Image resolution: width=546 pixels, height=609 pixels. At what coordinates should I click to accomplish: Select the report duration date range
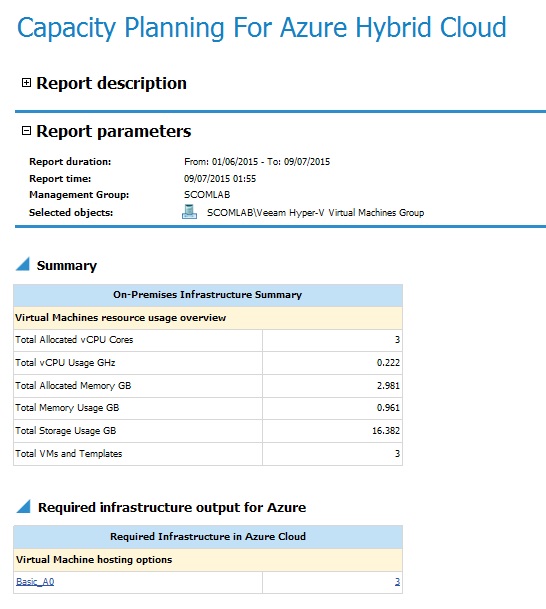[x=257, y=162]
